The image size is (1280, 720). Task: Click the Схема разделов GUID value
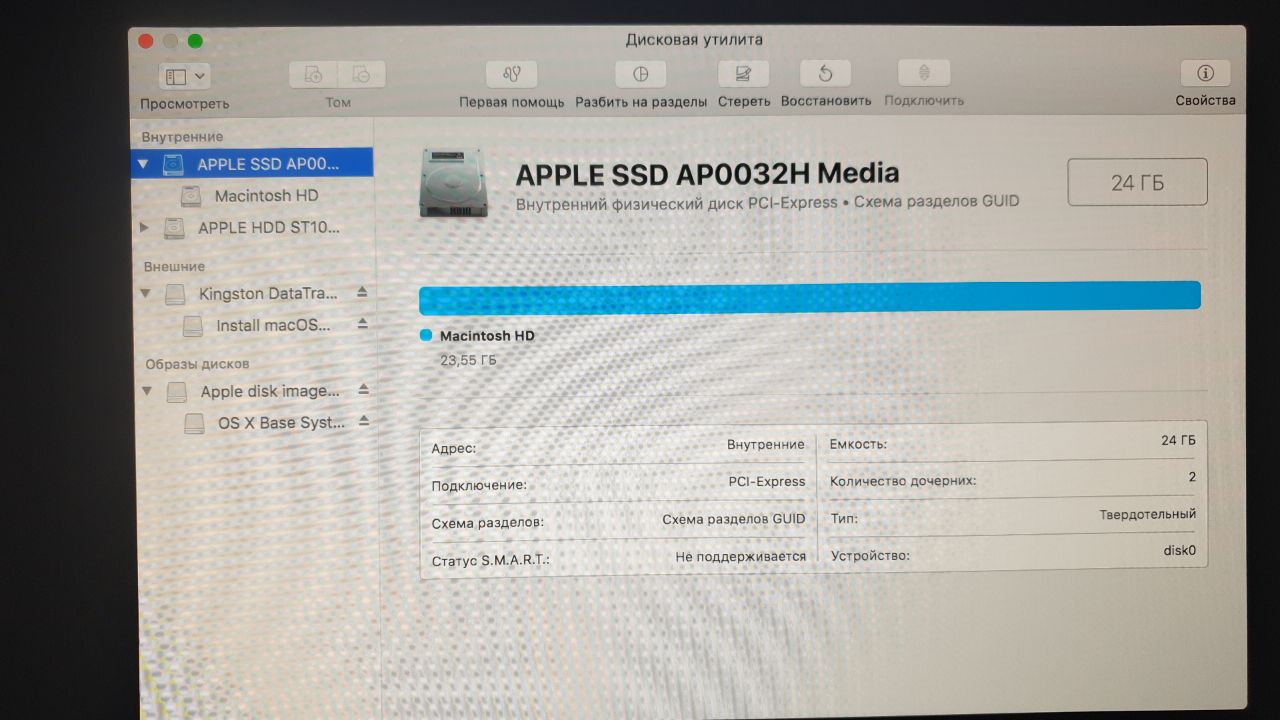coord(733,519)
